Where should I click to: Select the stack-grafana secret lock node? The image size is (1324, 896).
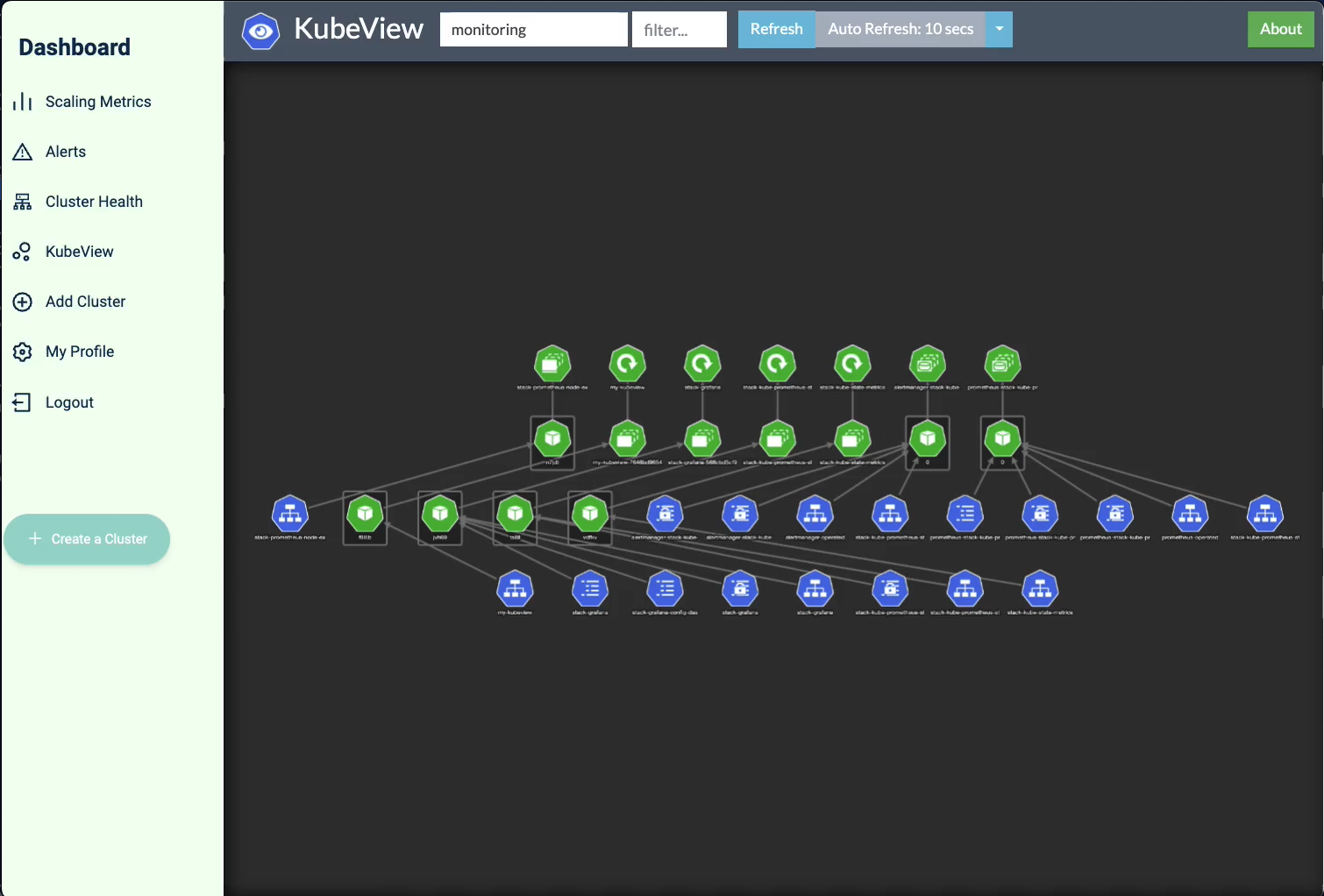740,589
